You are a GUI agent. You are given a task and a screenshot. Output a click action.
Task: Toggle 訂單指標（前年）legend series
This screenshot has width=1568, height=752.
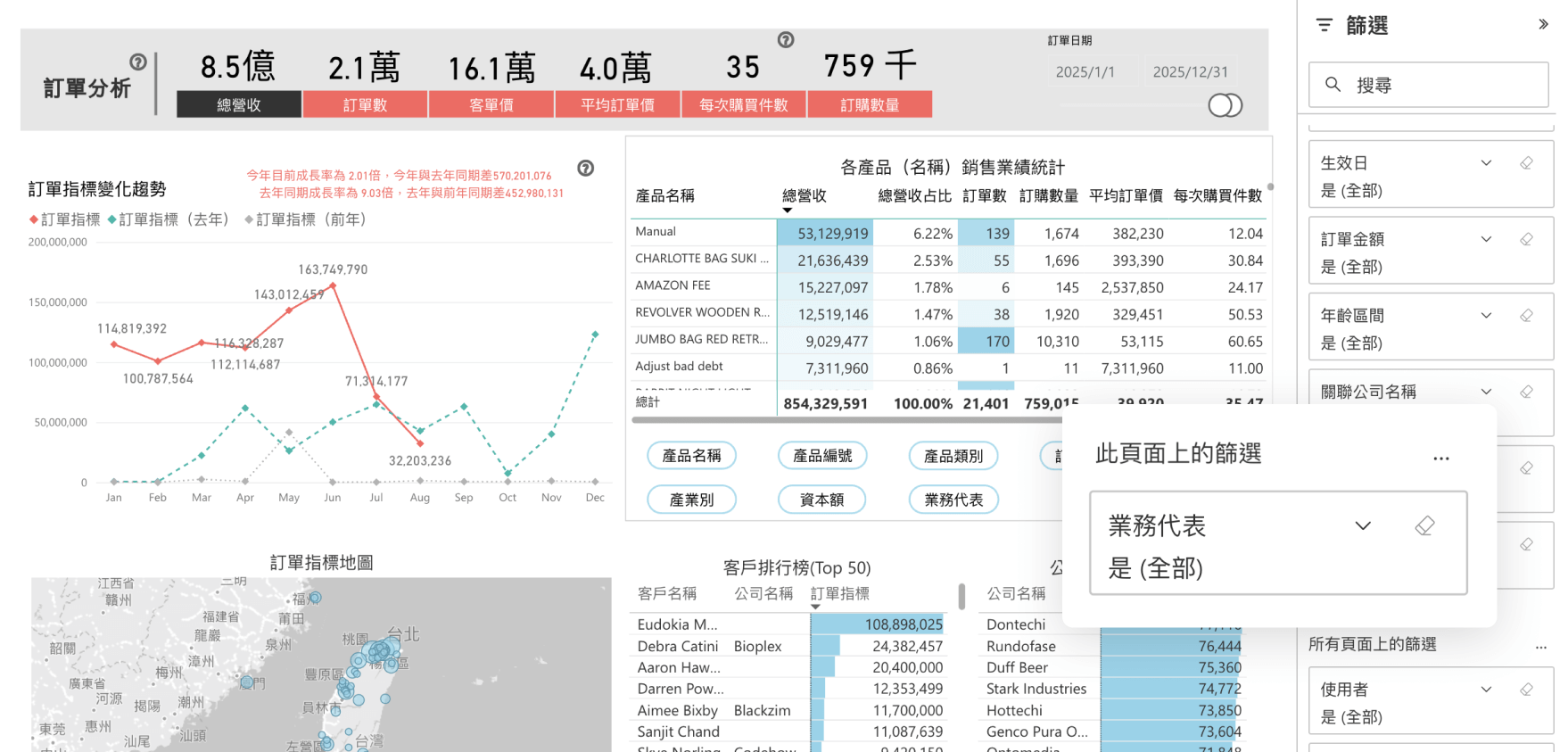pyautogui.click(x=306, y=219)
